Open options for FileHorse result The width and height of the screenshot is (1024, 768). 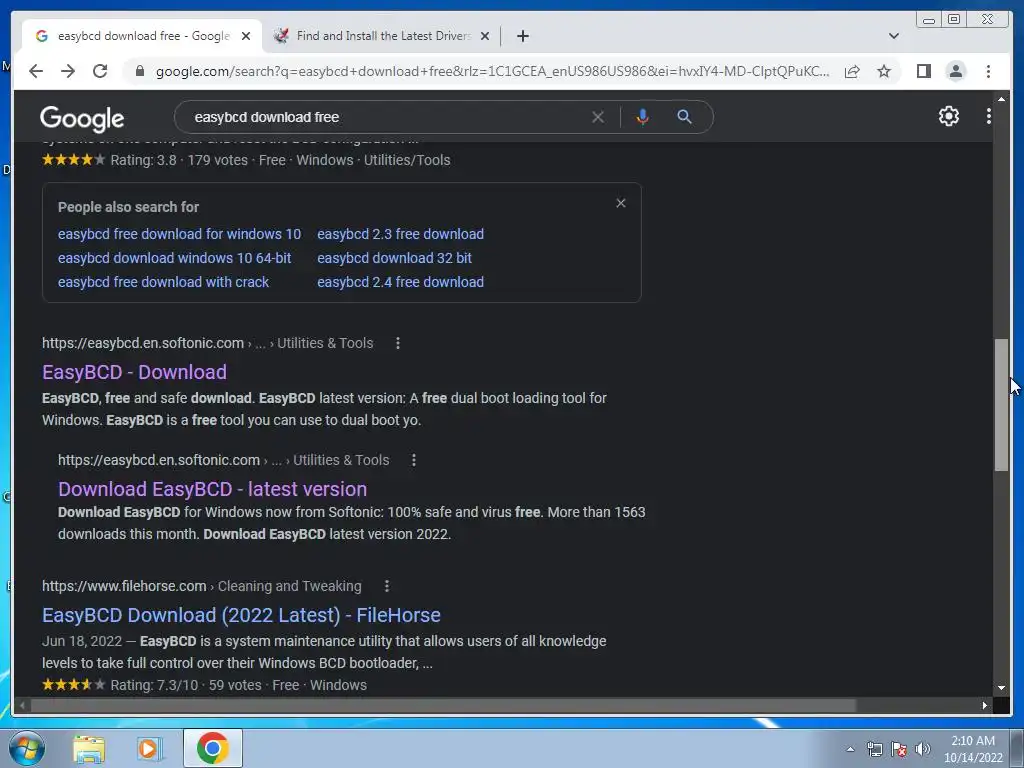pyautogui.click(x=387, y=586)
